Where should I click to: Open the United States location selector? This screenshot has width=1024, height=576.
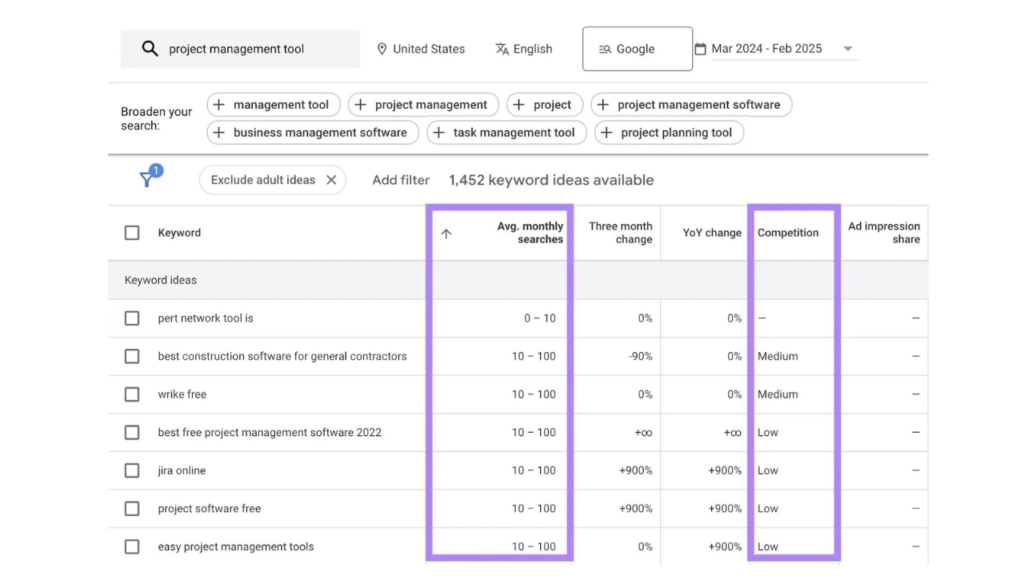click(421, 49)
